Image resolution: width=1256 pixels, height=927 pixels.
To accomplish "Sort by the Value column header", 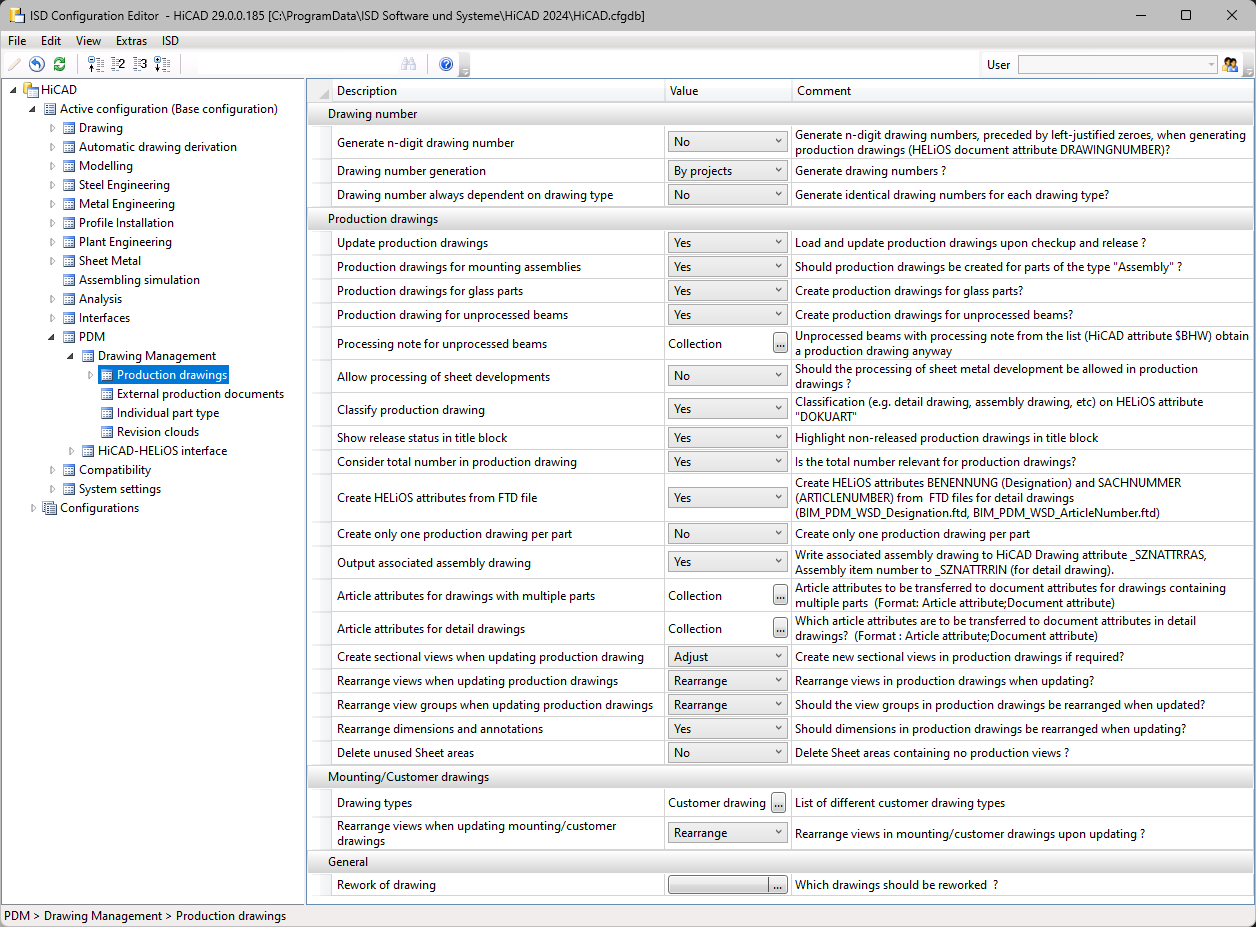I will 728,91.
